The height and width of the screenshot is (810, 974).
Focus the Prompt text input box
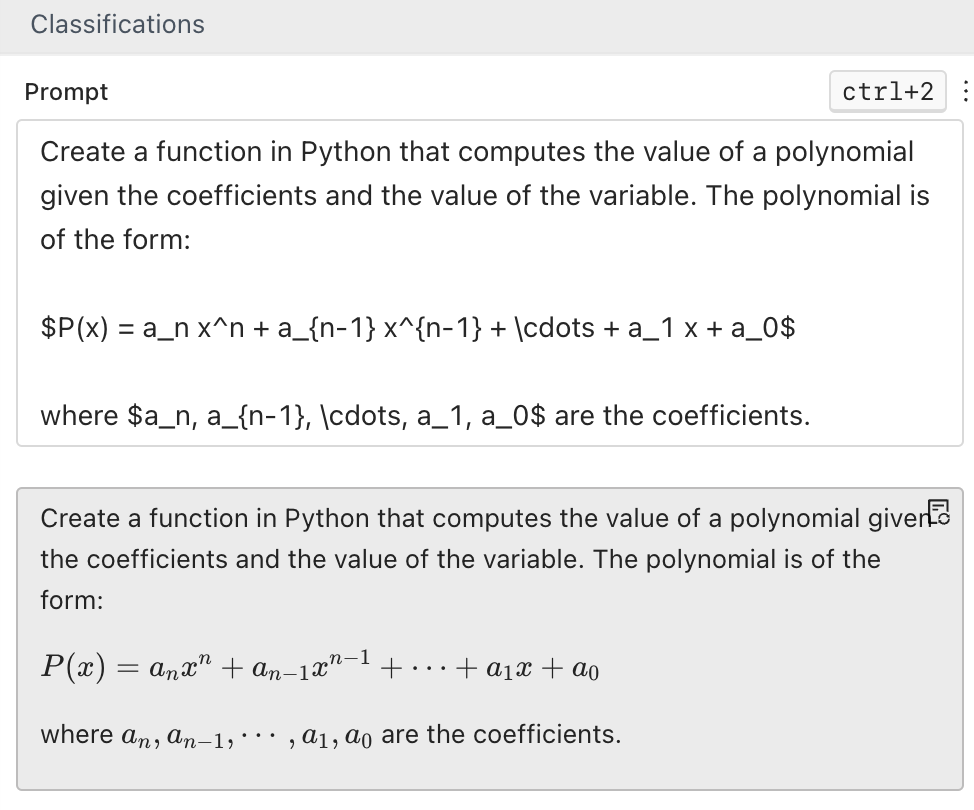pyautogui.click(x=489, y=282)
